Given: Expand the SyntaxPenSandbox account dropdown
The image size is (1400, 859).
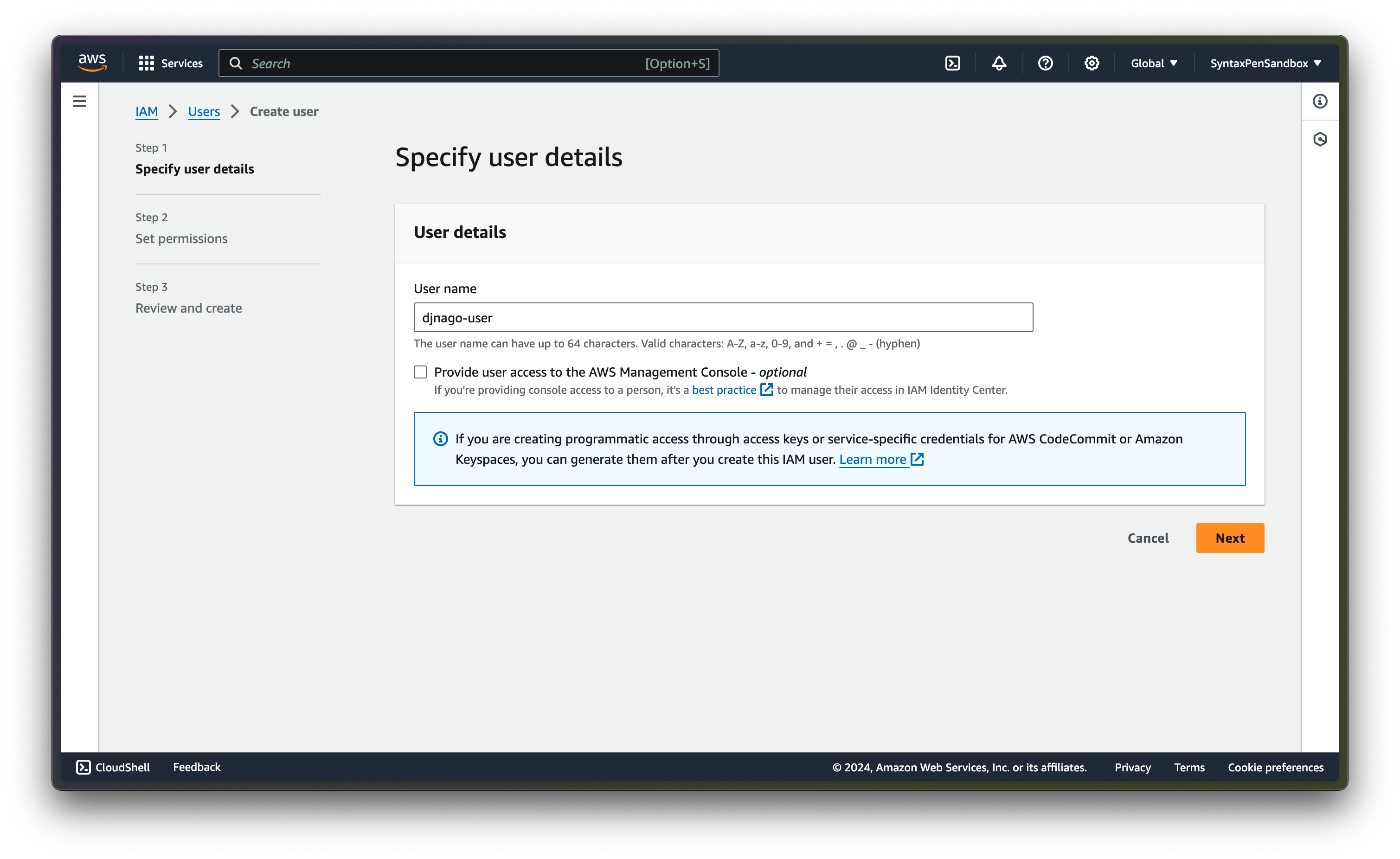Looking at the screenshot, I should pos(1265,63).
